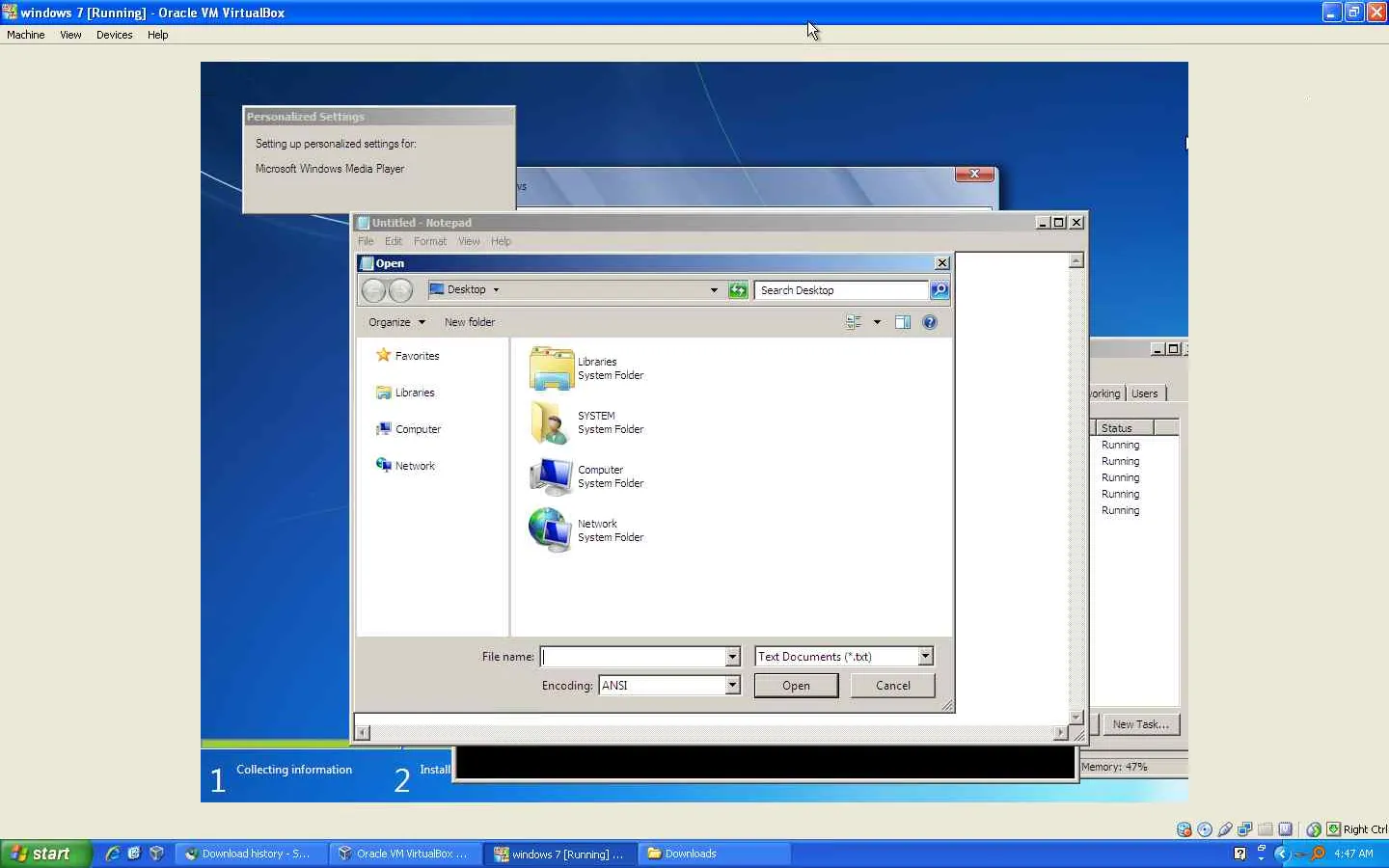Click the Search Desktop field

point(841,290)
